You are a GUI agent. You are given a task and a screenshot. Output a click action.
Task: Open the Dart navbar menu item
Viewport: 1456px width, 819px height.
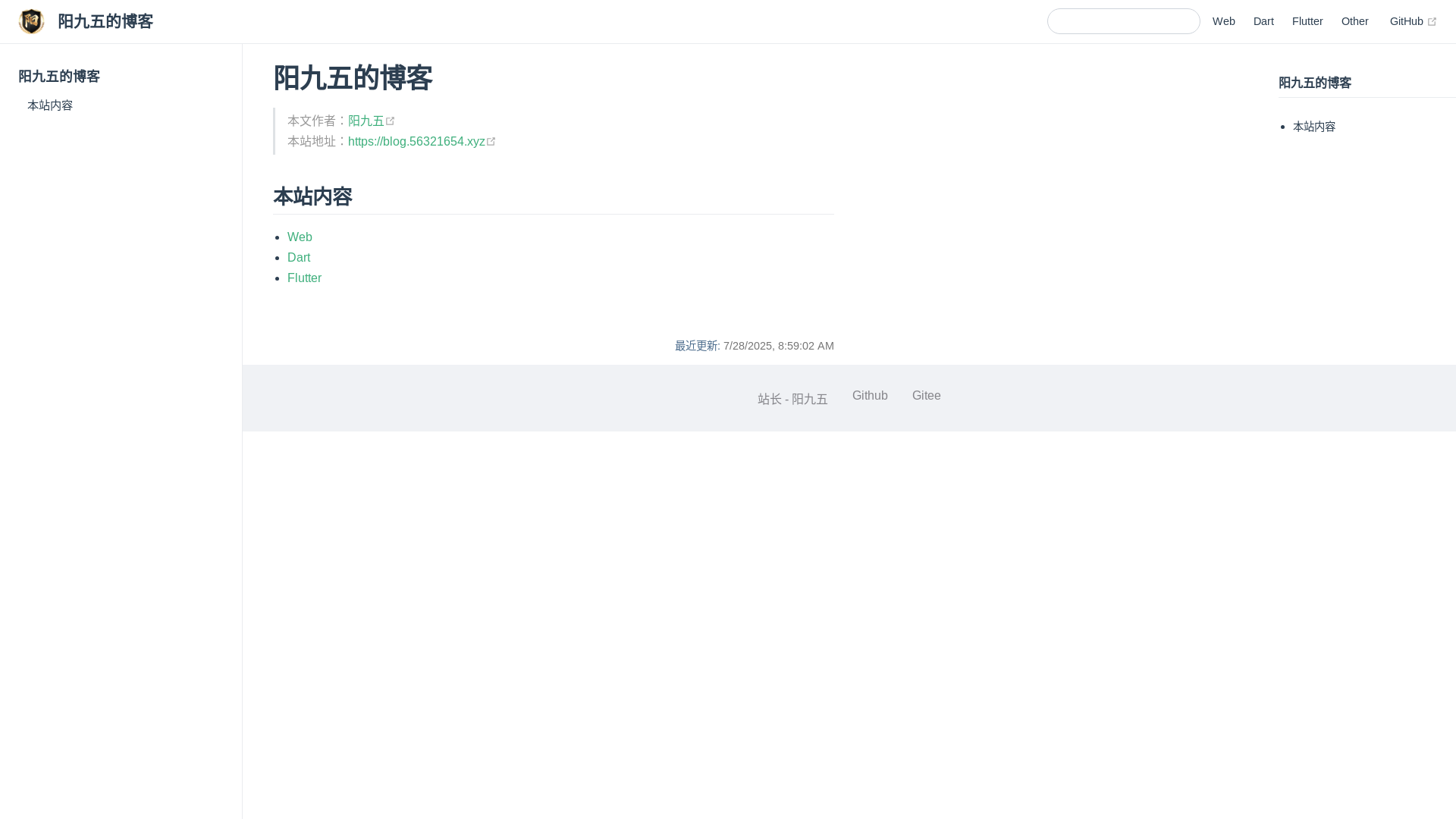[x=1263, y=21]
